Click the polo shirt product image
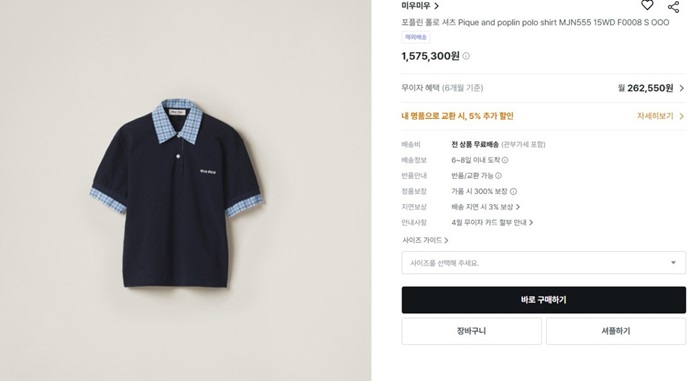This screenshot has width=700, height=381. coord(177,193)
